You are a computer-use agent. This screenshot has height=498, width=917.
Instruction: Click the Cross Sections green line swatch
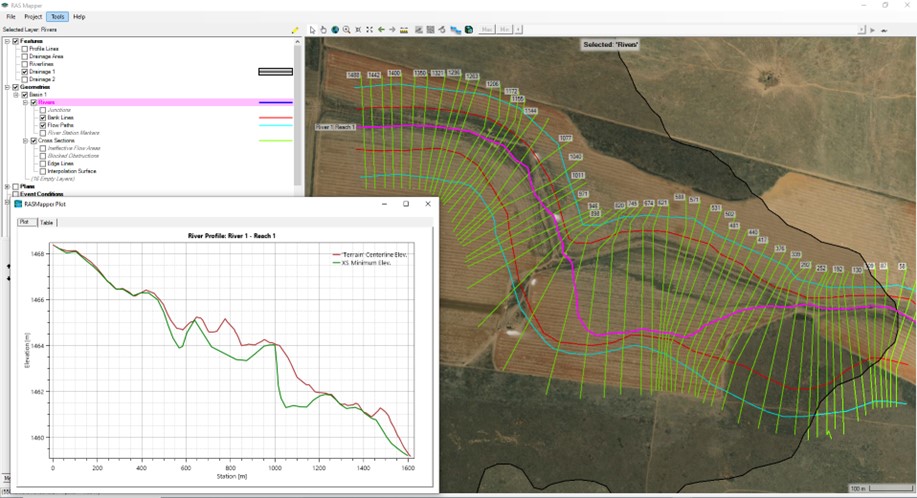pos(275,141)
